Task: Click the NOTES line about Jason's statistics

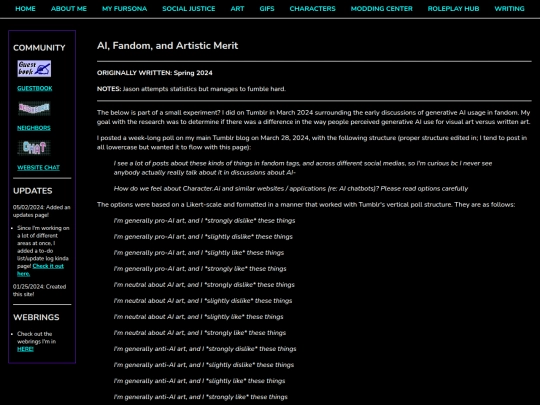Action: [x=191, y=89]
